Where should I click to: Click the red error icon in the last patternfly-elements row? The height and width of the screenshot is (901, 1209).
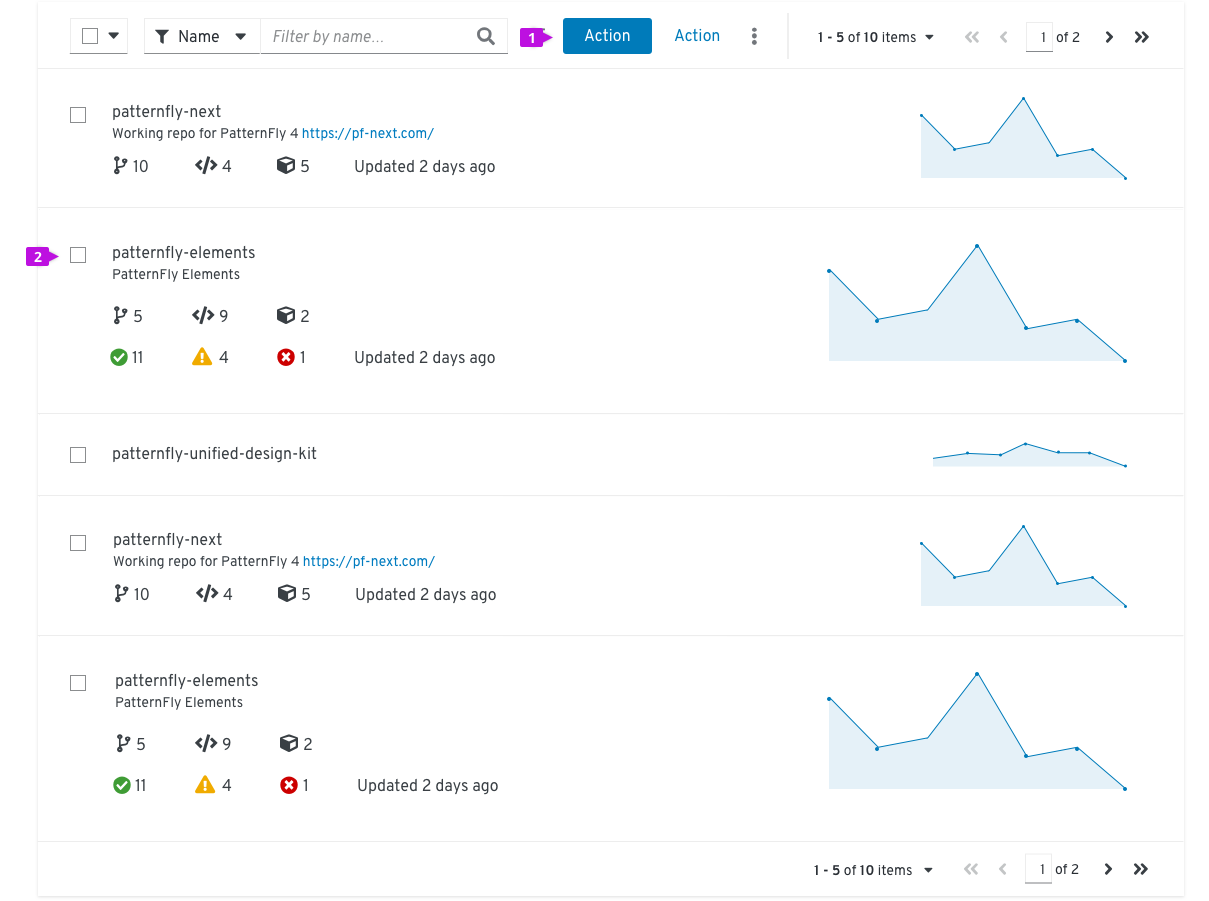[x=289, y=785]
